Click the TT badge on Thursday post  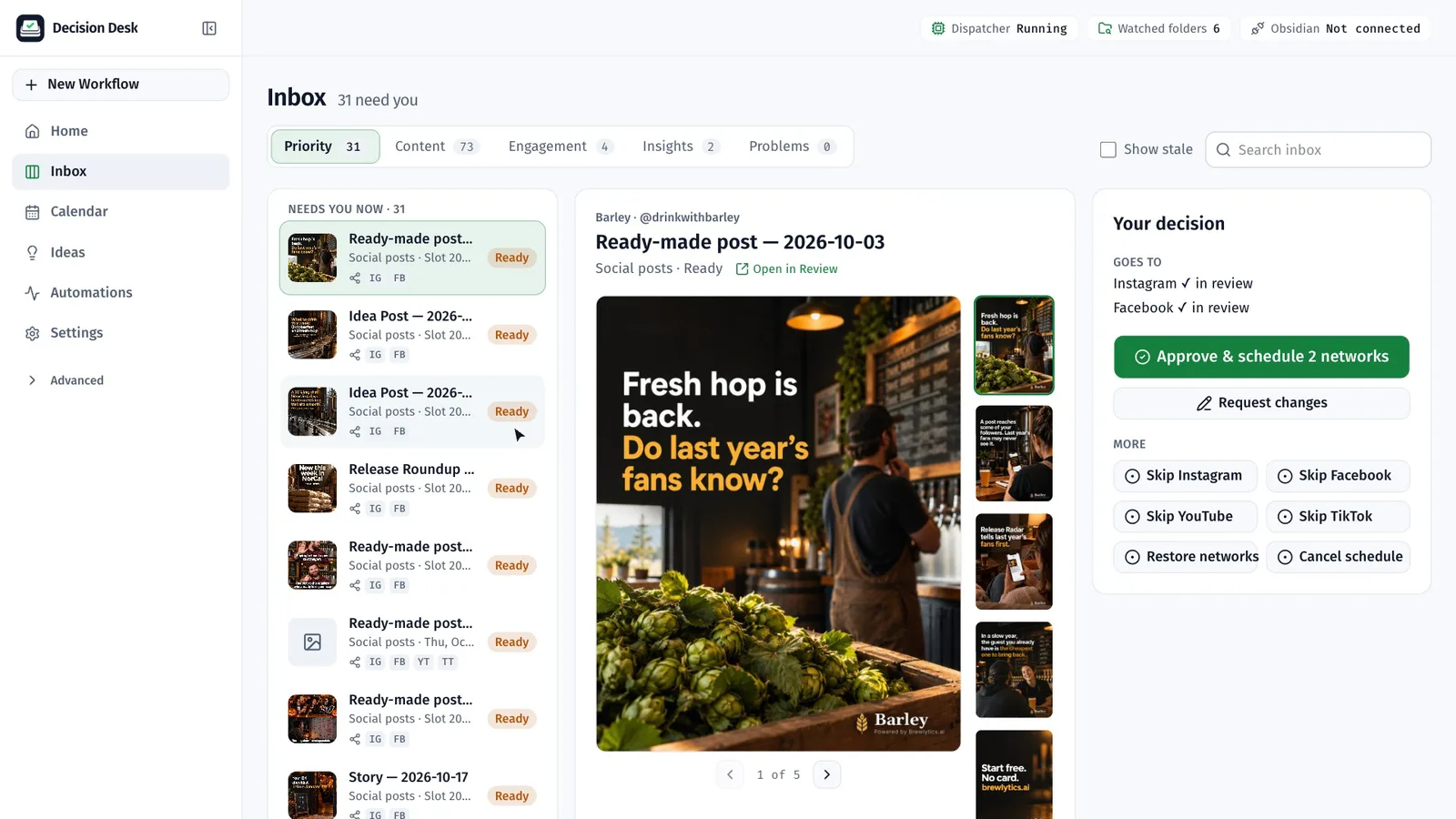448,662
